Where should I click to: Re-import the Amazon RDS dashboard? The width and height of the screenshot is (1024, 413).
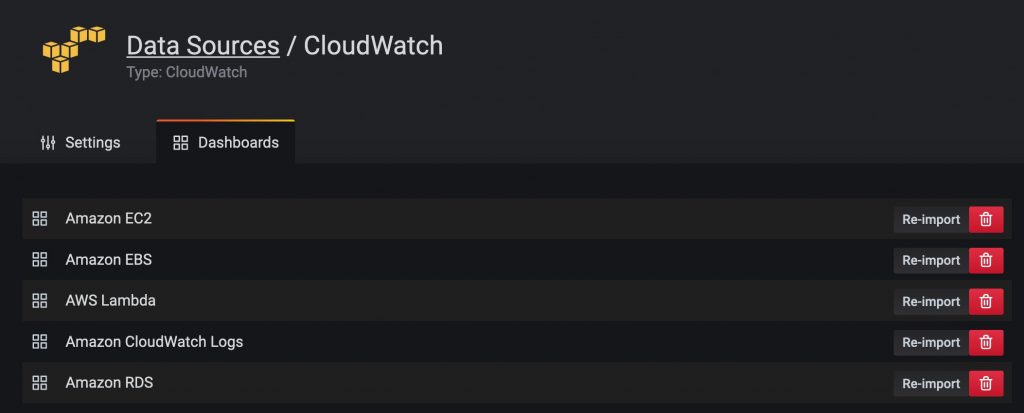click(931, 384)
